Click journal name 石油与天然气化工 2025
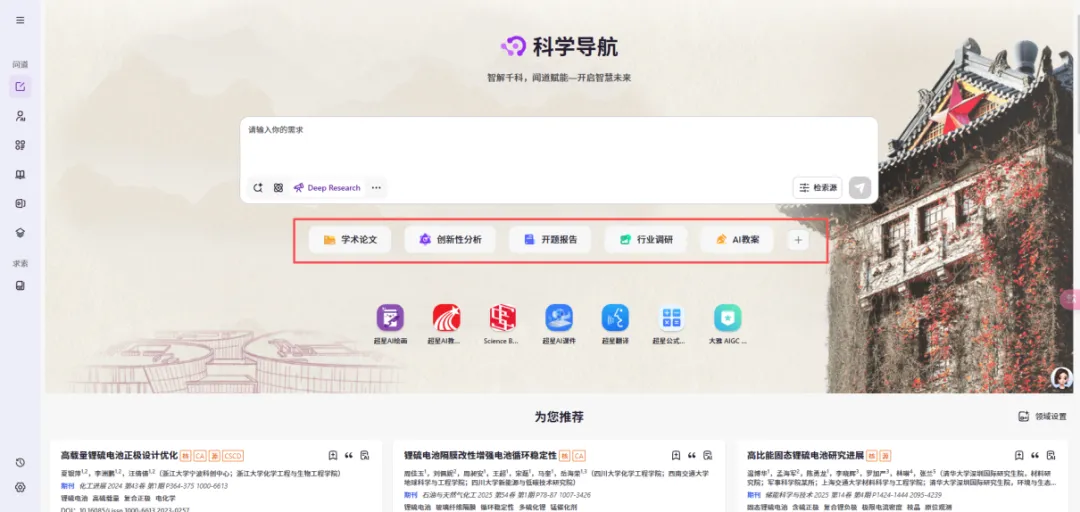Screen dimensions: 1080x512 tap(460, 495)
